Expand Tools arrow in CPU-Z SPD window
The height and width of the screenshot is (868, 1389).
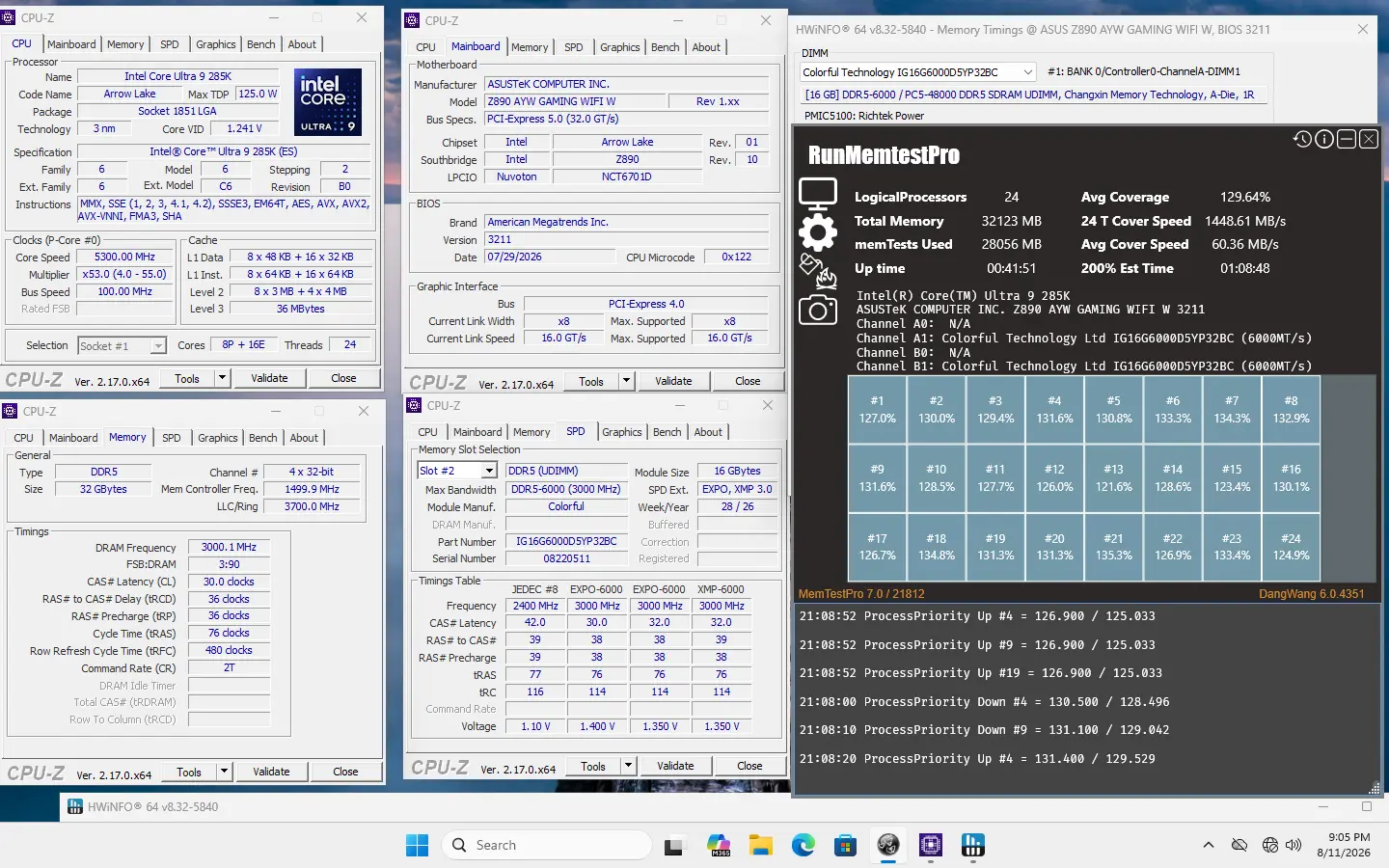point(629,766)
